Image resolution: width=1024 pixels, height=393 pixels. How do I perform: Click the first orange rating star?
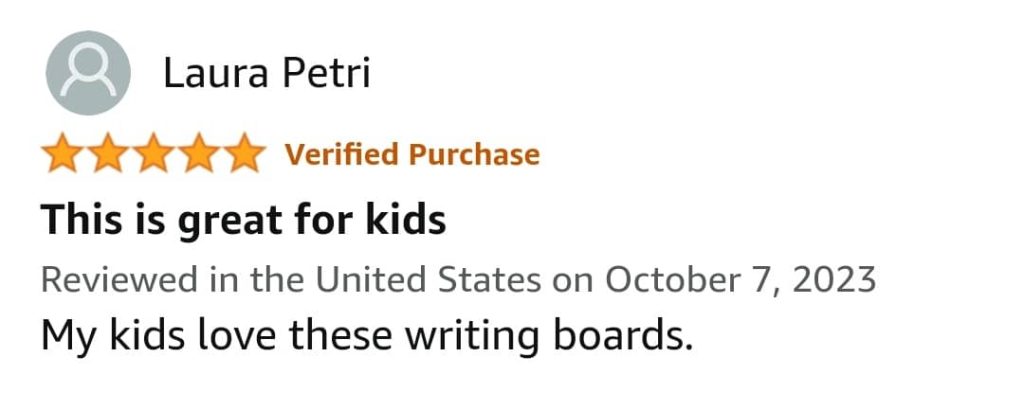point(63,153)
